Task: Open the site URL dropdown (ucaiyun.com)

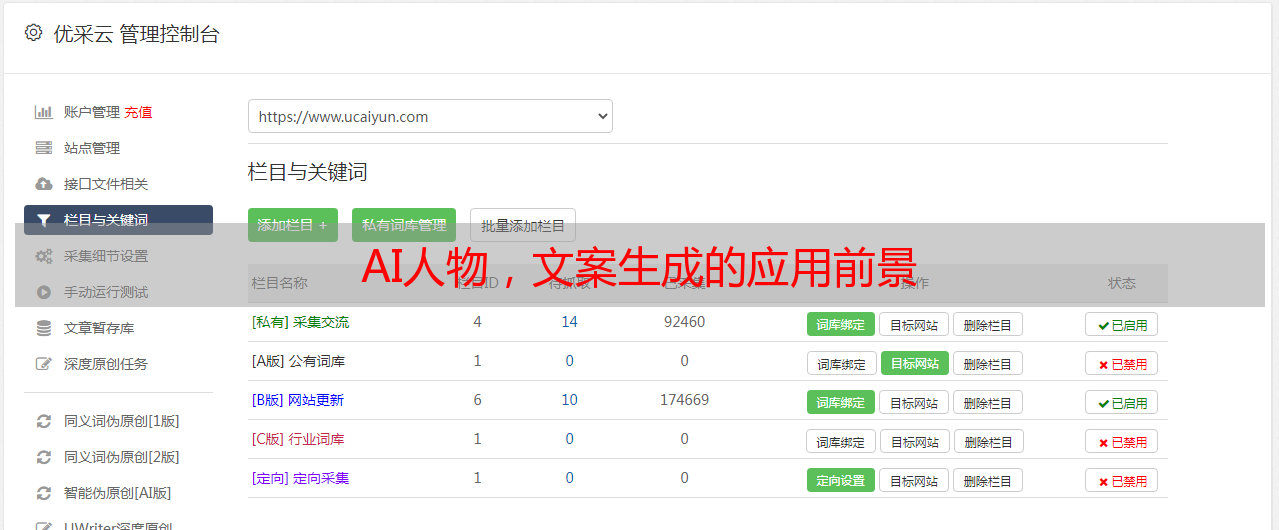Action: pyautogui.click(x=430, y=116)
